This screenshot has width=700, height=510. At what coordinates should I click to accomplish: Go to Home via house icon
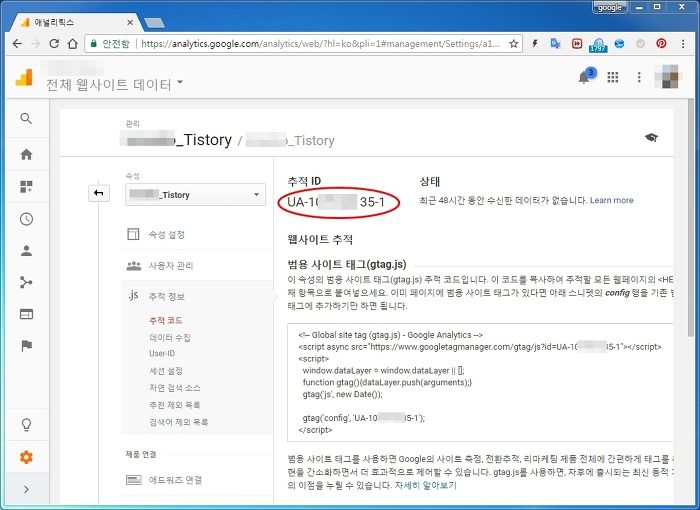[x=26, y=155]
